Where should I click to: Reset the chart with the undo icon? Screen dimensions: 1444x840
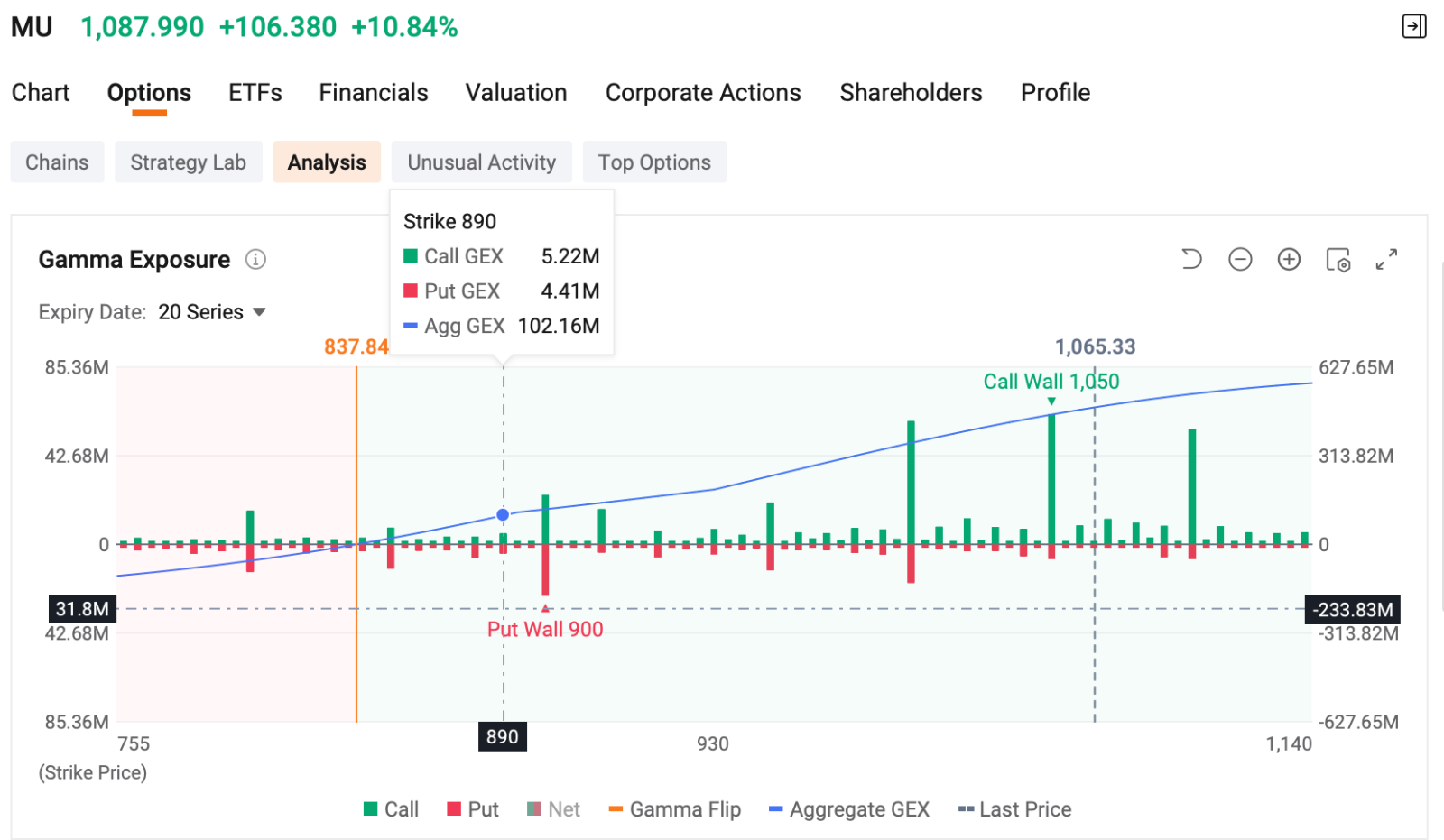pyautogui.click(x=1191, y=260)
